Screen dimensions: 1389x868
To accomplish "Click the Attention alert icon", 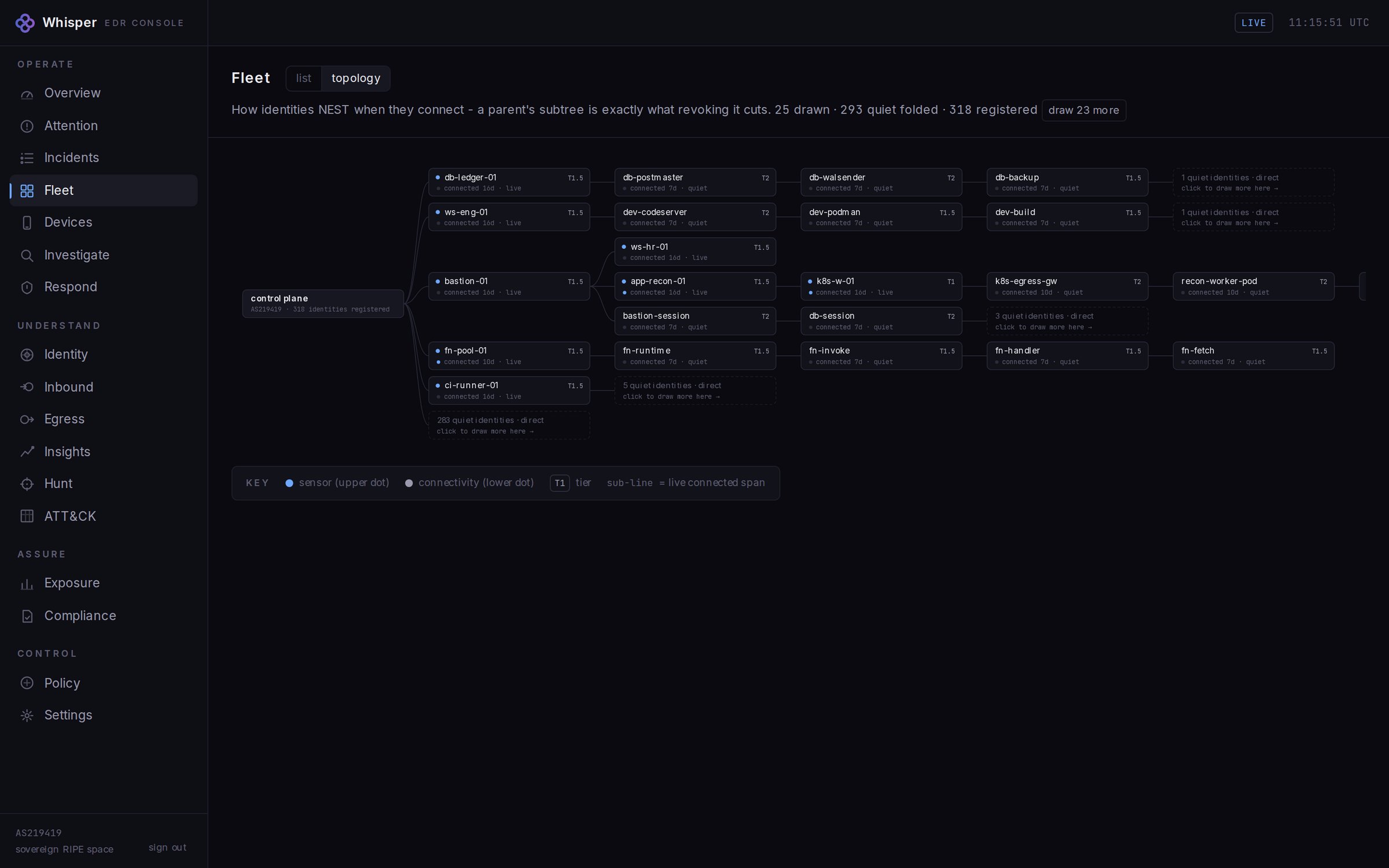I will tap(27, 126).
